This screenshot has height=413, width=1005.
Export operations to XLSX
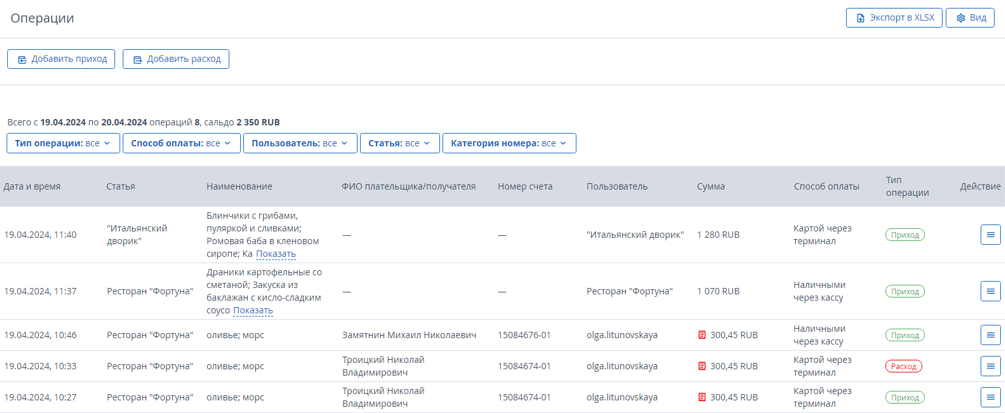pyautogui.click(x=894, y=18)
